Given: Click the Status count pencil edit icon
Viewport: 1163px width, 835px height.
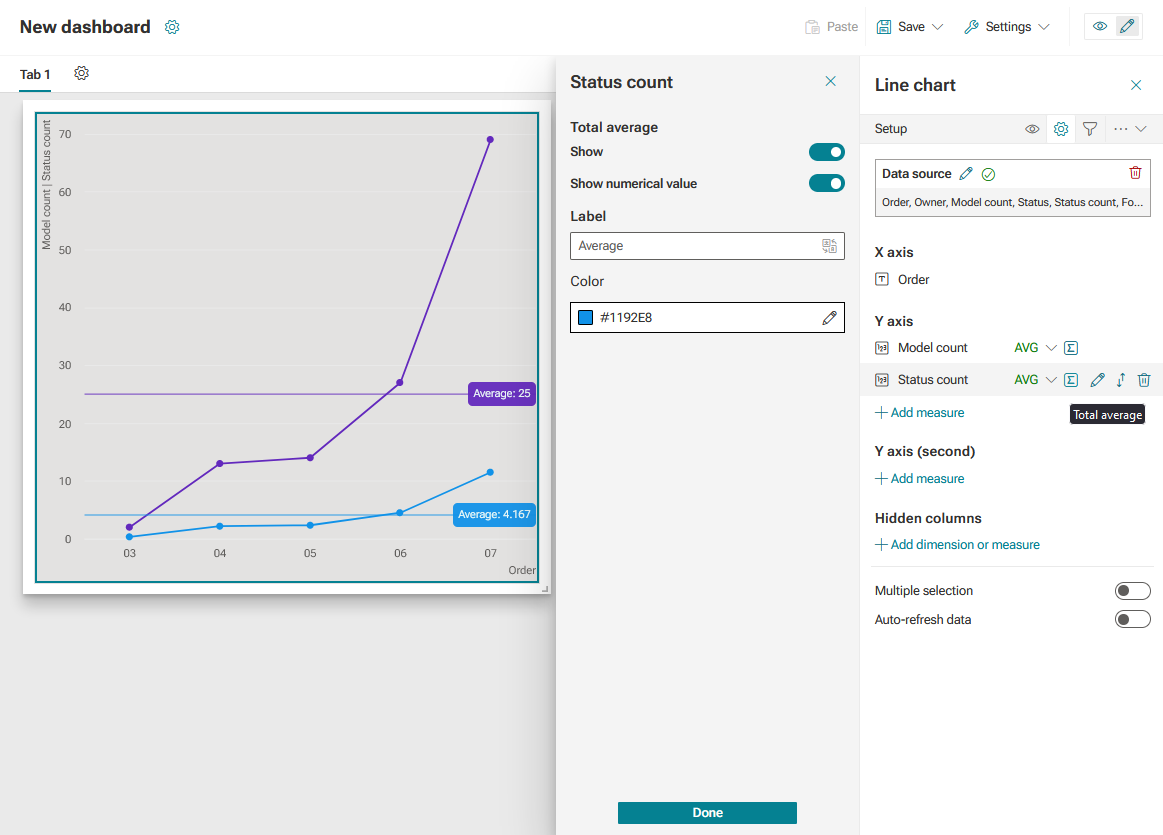Looking at the screenshot, I should pos(1098,380).
